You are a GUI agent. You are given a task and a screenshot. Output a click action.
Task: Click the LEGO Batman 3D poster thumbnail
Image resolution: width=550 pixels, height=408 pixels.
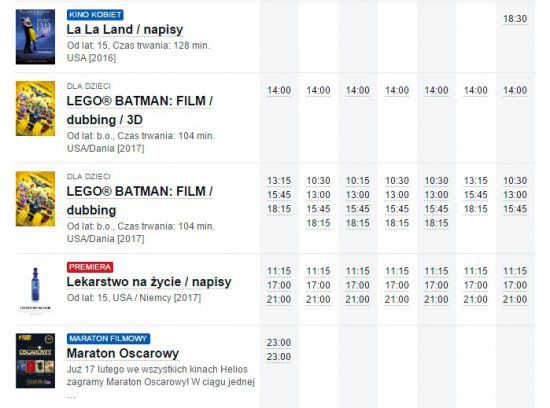35,108
